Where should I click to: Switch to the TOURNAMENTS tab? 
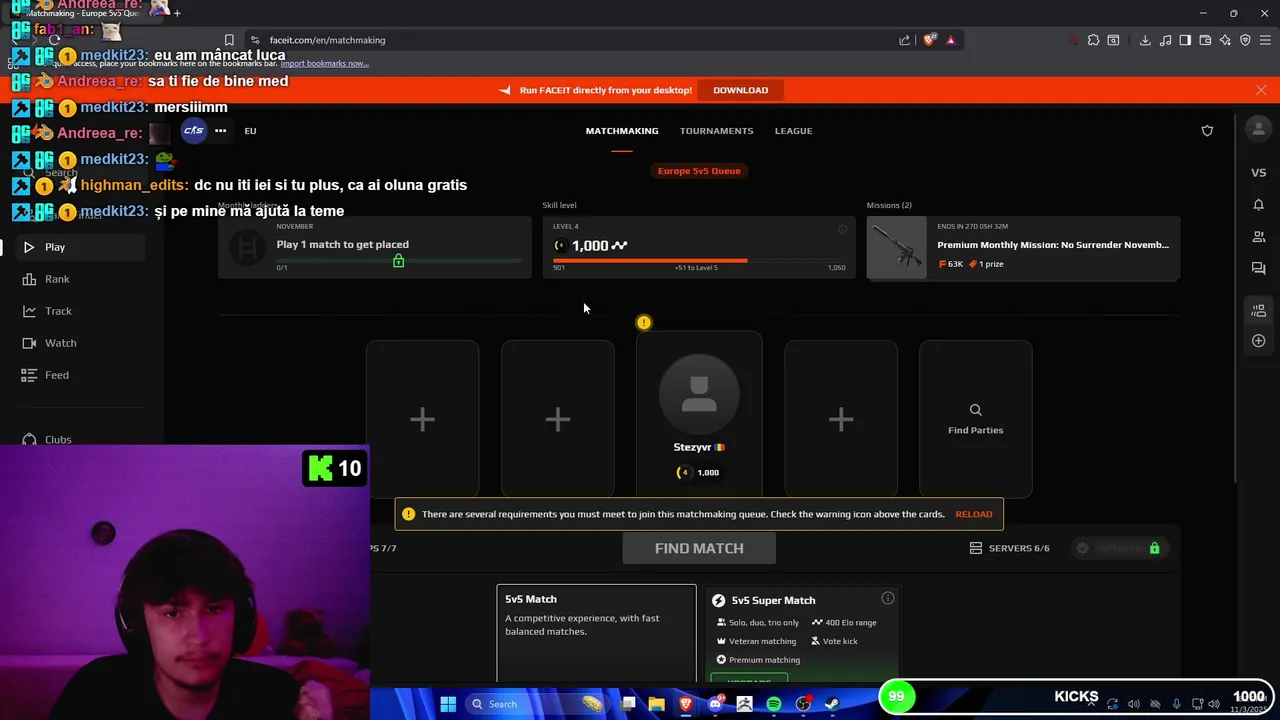[x=716, y=131]
